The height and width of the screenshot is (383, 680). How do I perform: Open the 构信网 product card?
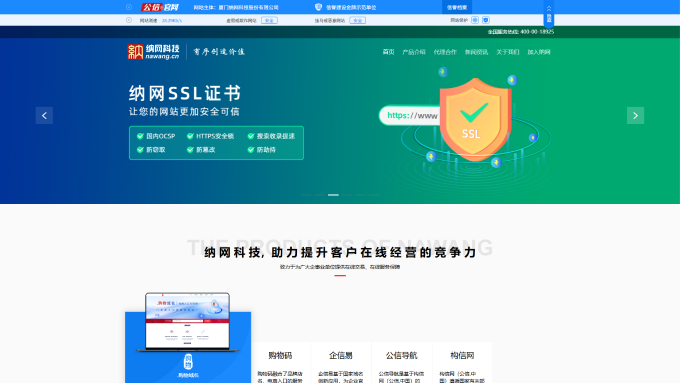click(x=462, y=363)
